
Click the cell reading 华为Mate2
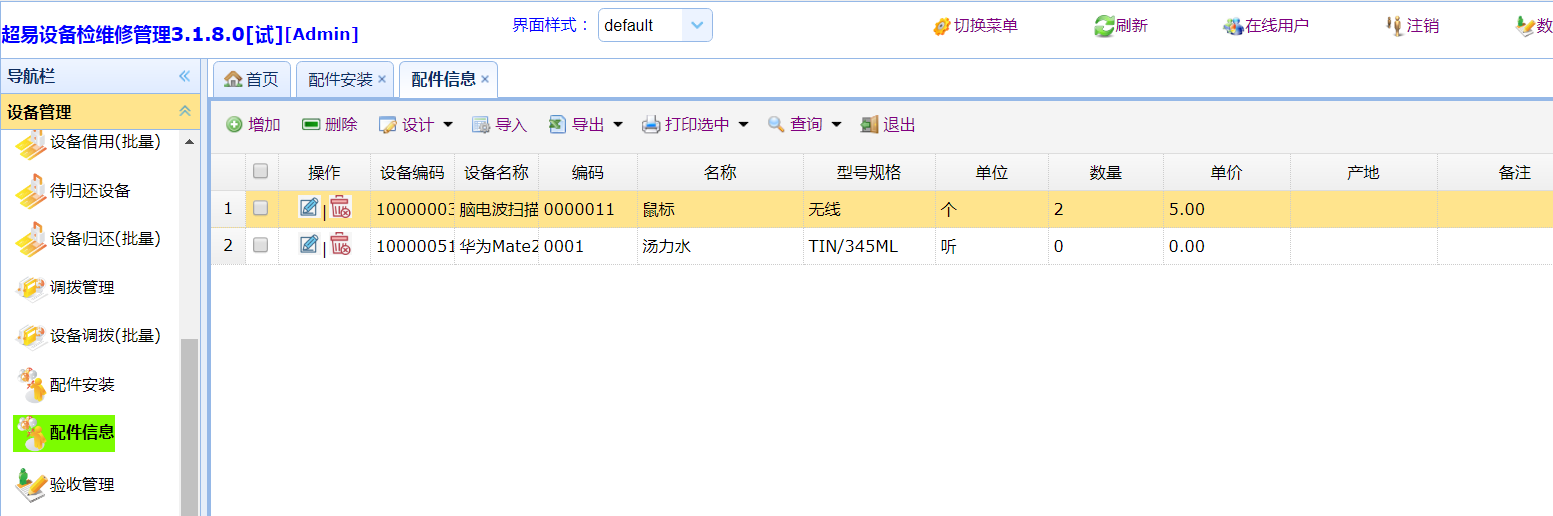(496, 246)
